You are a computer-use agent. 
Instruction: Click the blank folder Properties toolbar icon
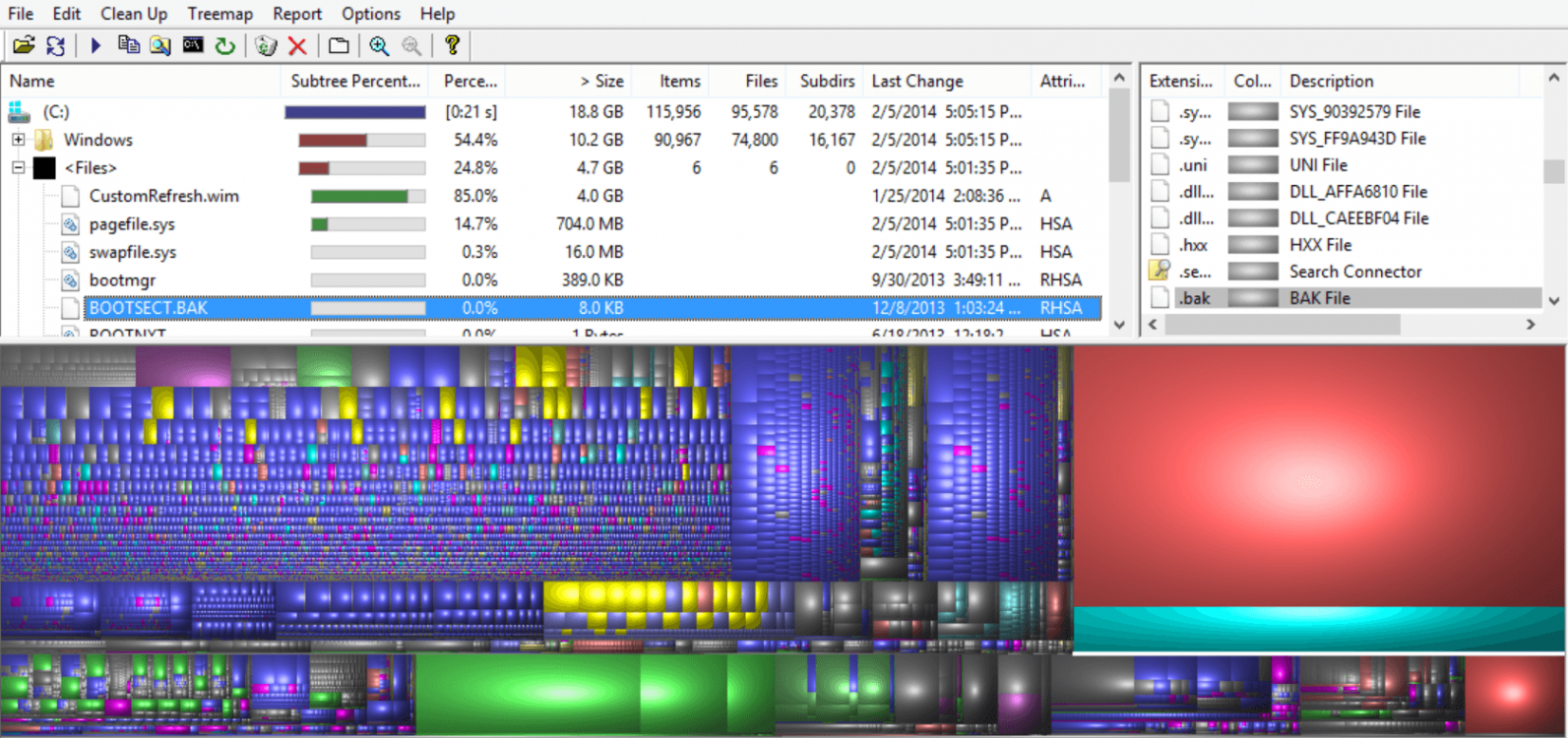pos(339,45)
